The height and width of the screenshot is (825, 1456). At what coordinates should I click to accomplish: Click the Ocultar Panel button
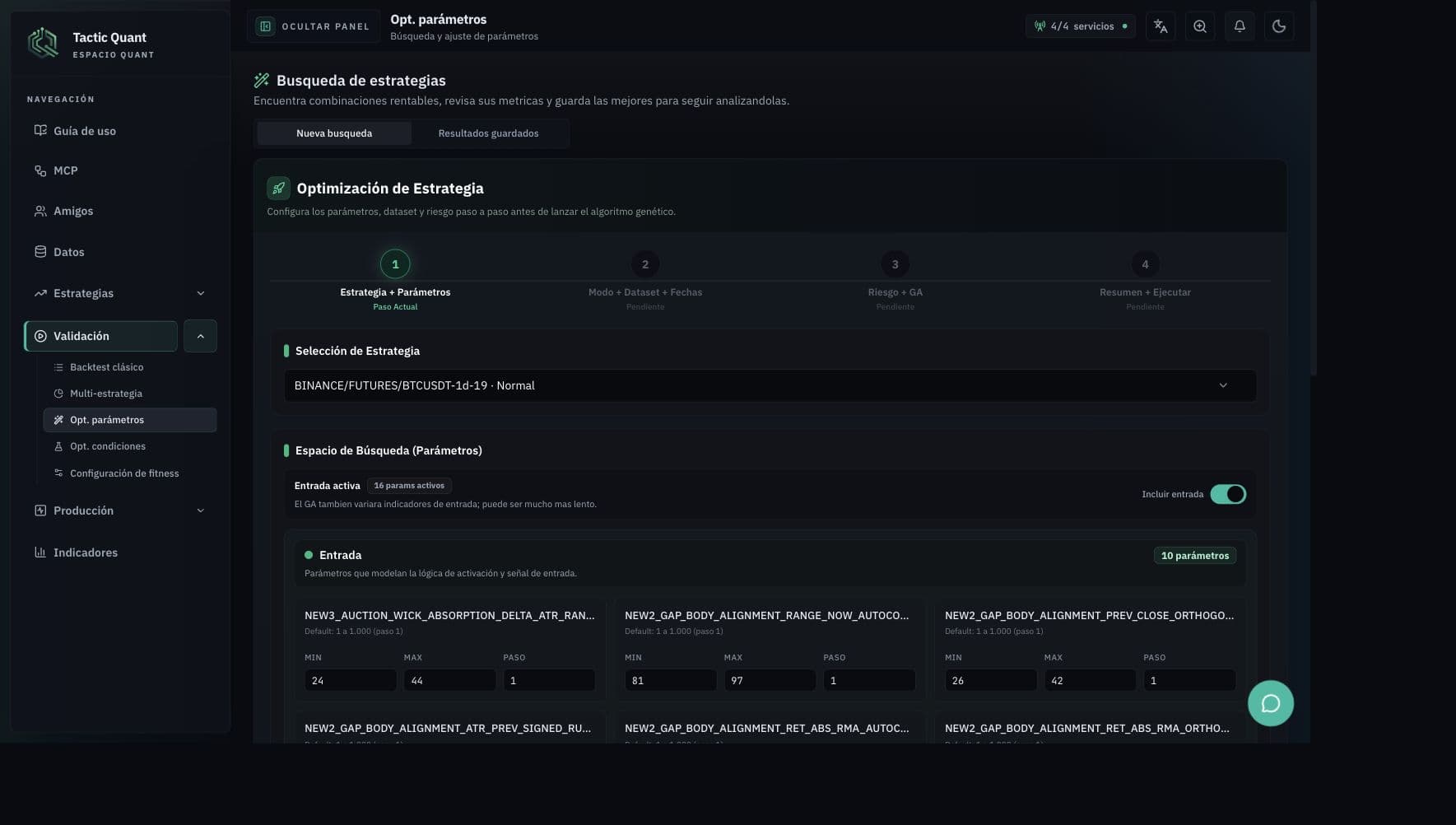(314, 26)
